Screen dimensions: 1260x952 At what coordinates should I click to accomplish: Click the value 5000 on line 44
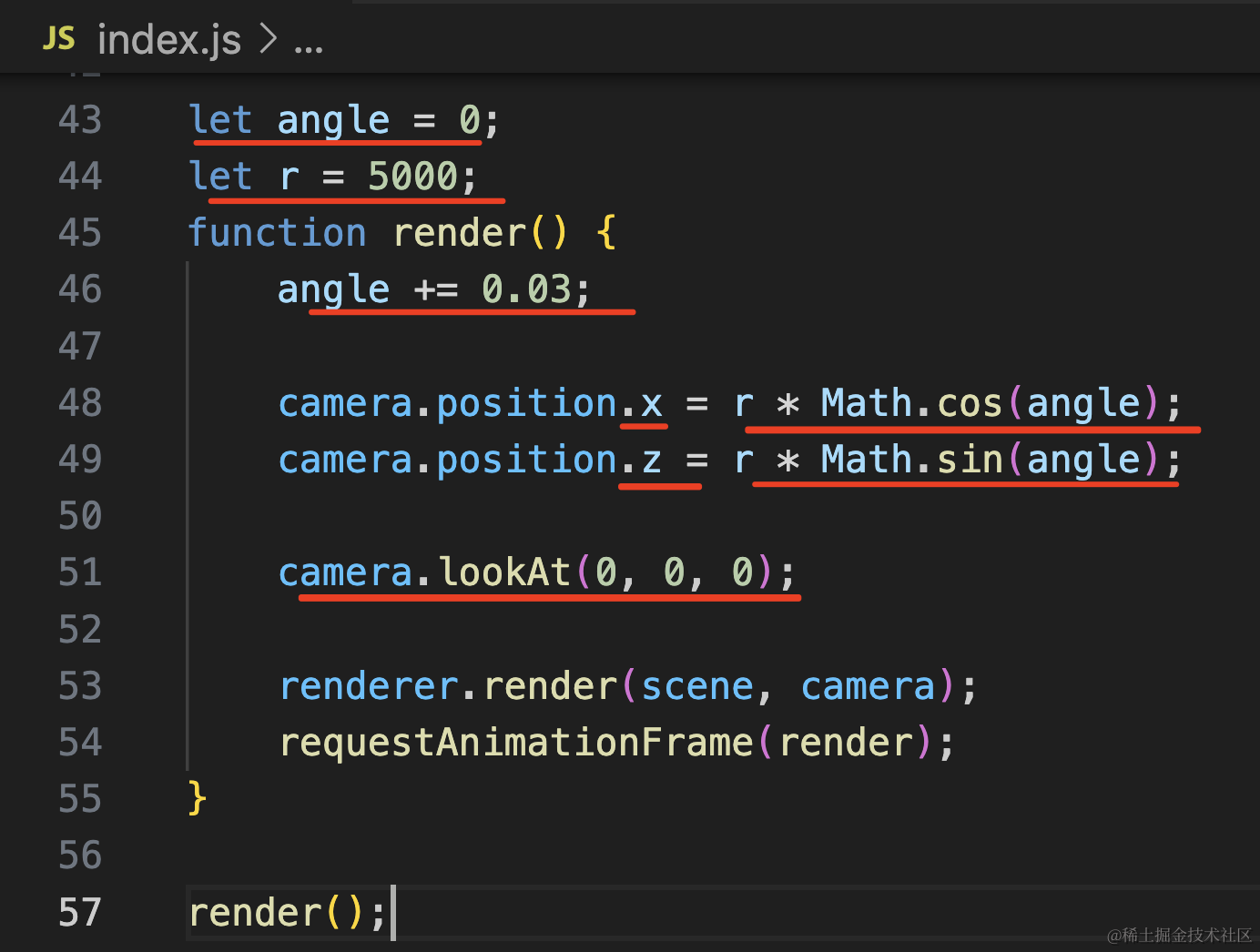click(413, 177)
